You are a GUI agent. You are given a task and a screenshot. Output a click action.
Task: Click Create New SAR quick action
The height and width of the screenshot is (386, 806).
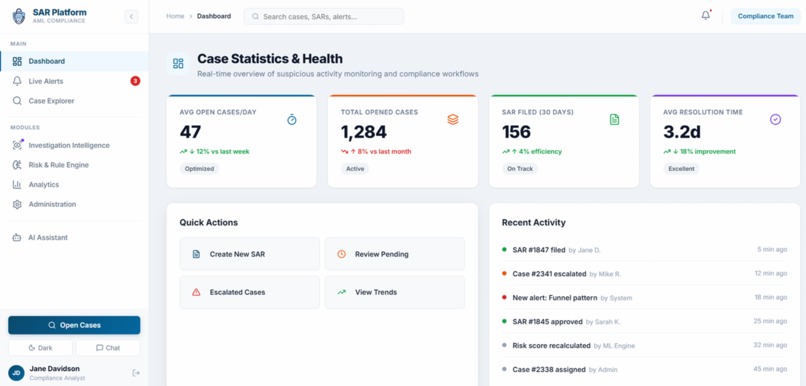tap(249, 254)
